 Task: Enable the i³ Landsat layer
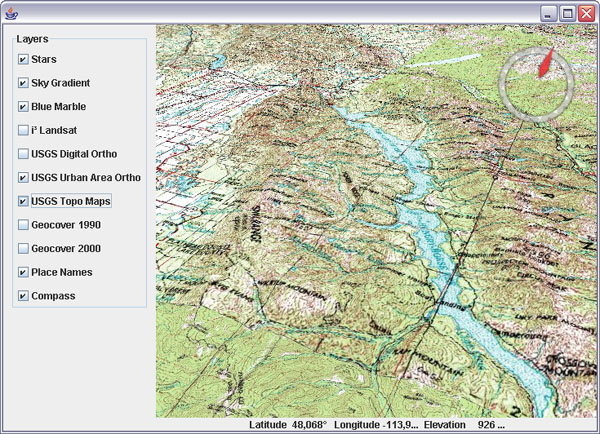23,130
